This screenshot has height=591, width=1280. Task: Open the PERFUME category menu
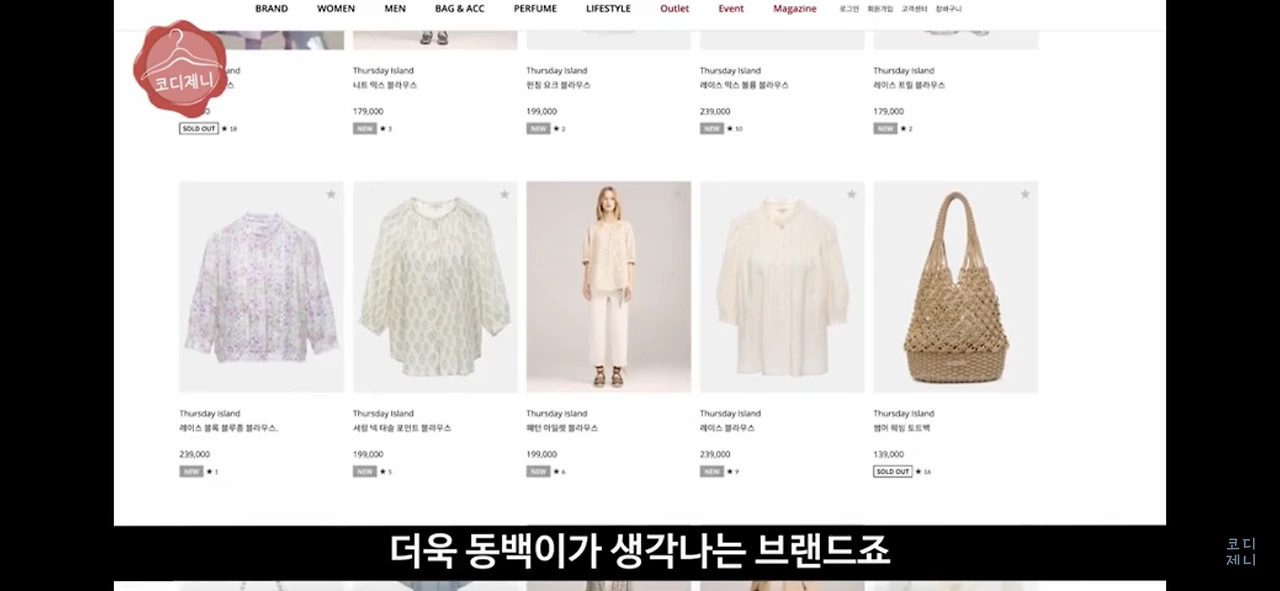tap(535, 9)
